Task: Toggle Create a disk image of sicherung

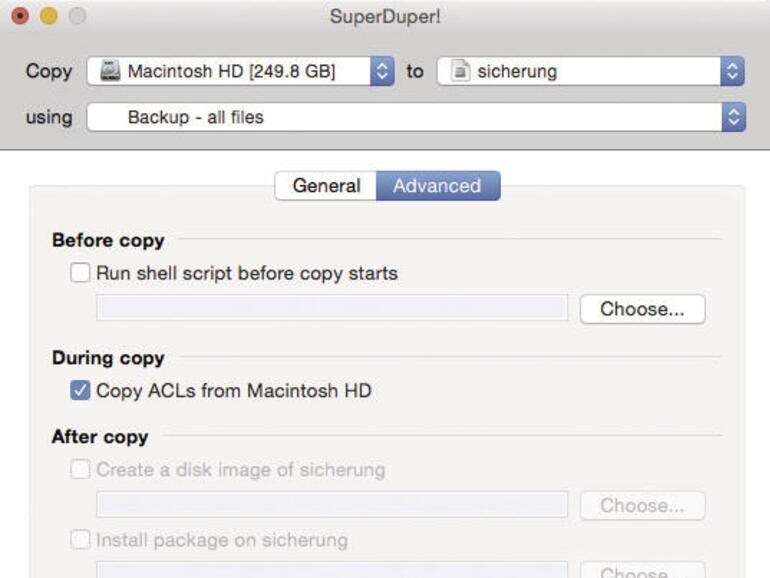Action: [81, 470]
